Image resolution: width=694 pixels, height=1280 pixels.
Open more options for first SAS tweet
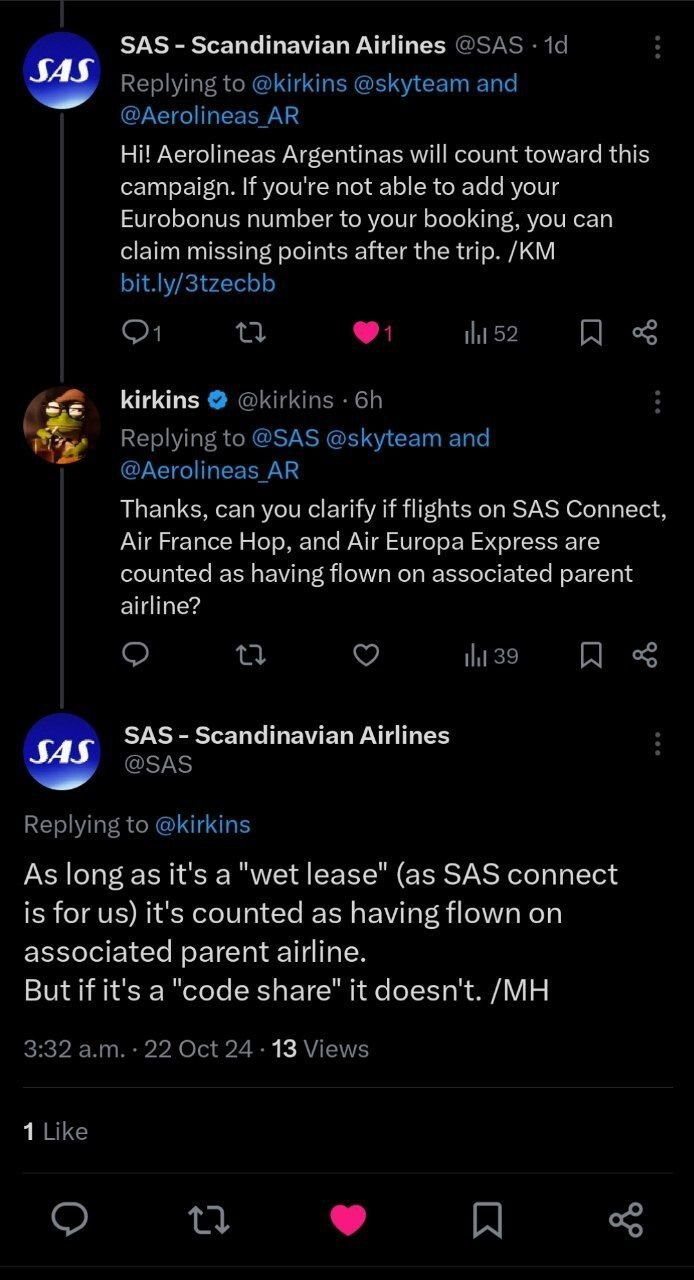(x=657, y=47)
